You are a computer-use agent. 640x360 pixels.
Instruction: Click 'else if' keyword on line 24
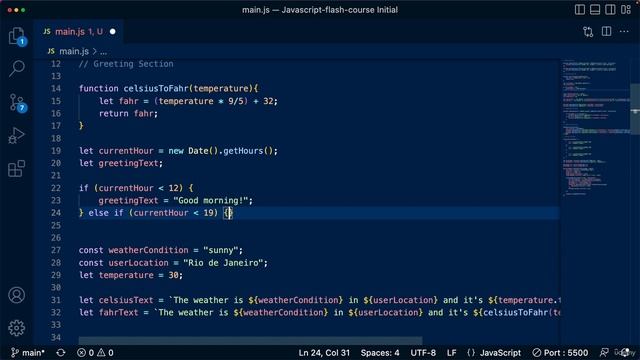(x=106, y=213)
